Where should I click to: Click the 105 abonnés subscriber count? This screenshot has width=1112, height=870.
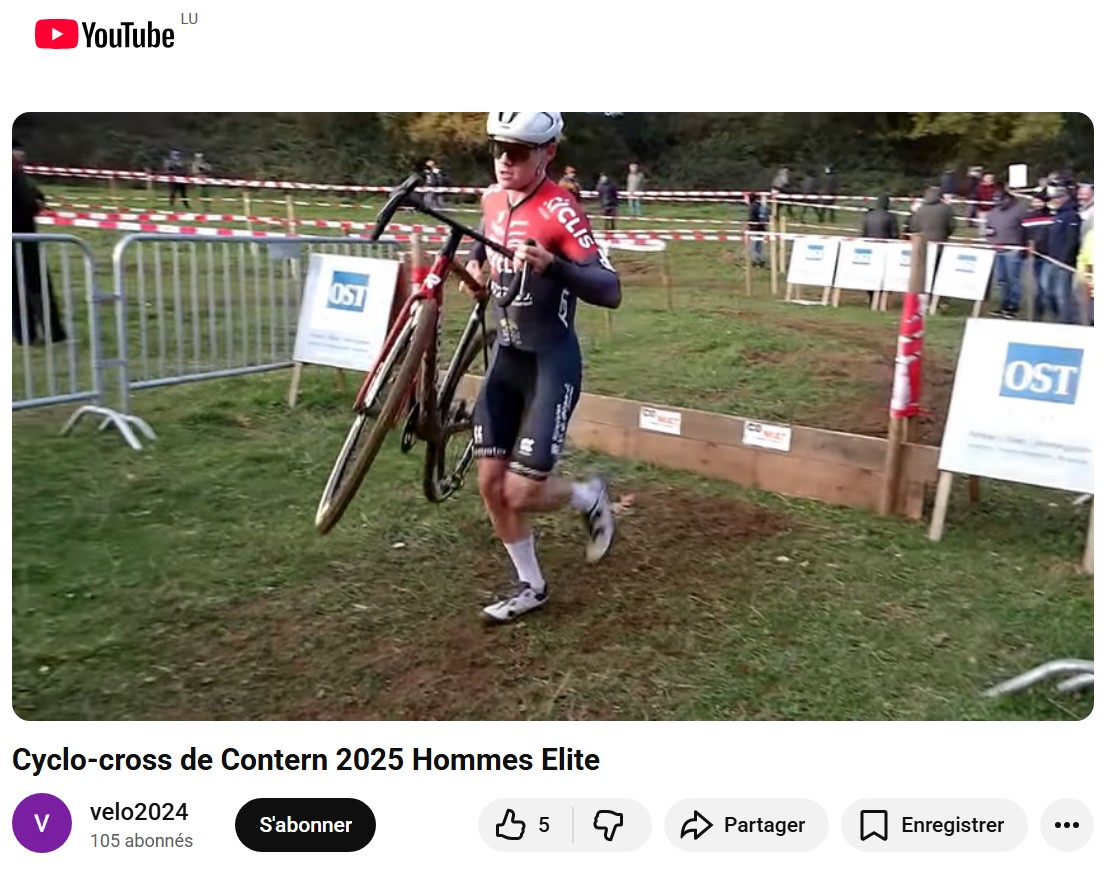[141, 841]
